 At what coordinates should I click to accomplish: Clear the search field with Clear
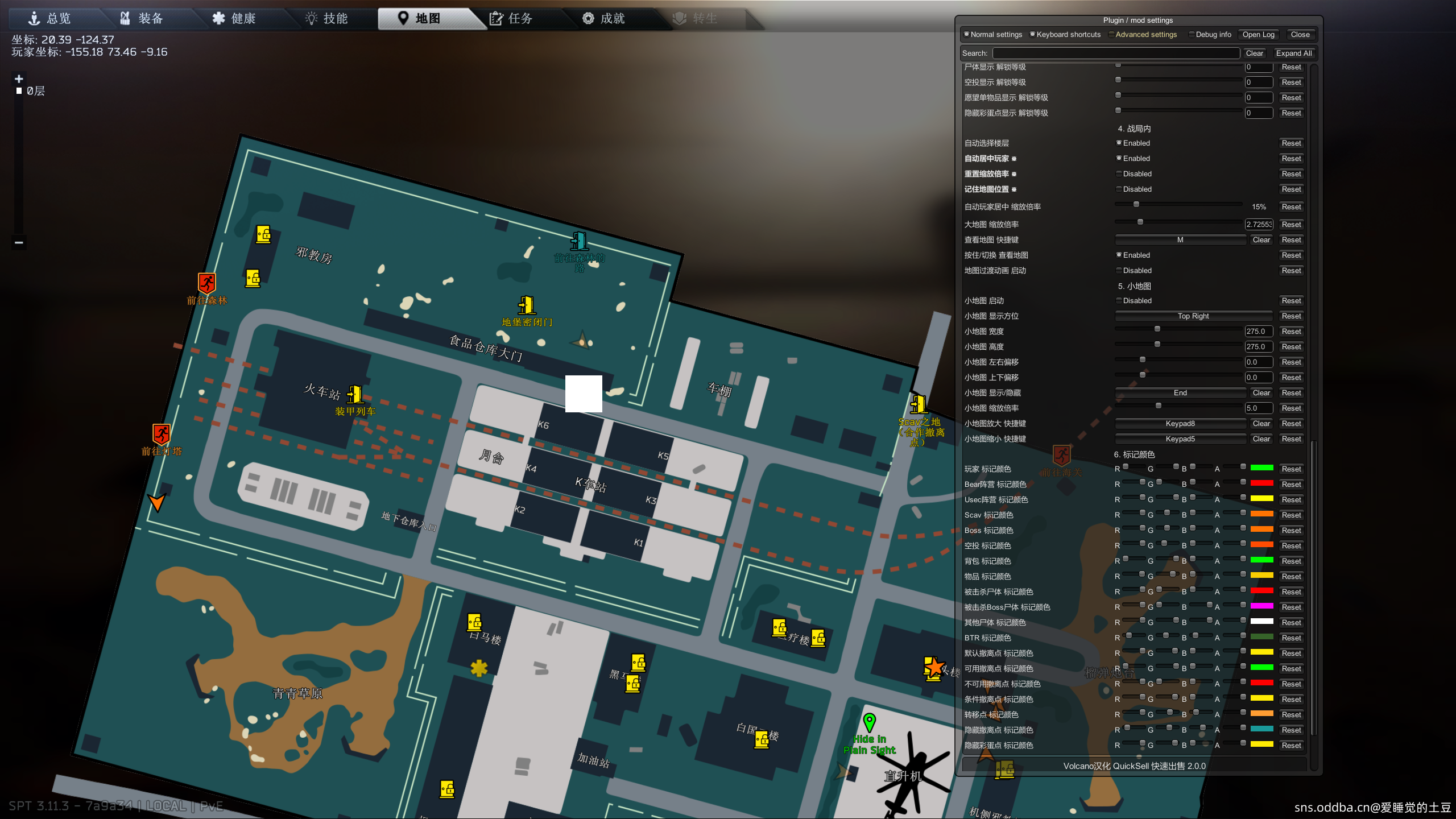pyautogui.click(x=1254, y=53)
